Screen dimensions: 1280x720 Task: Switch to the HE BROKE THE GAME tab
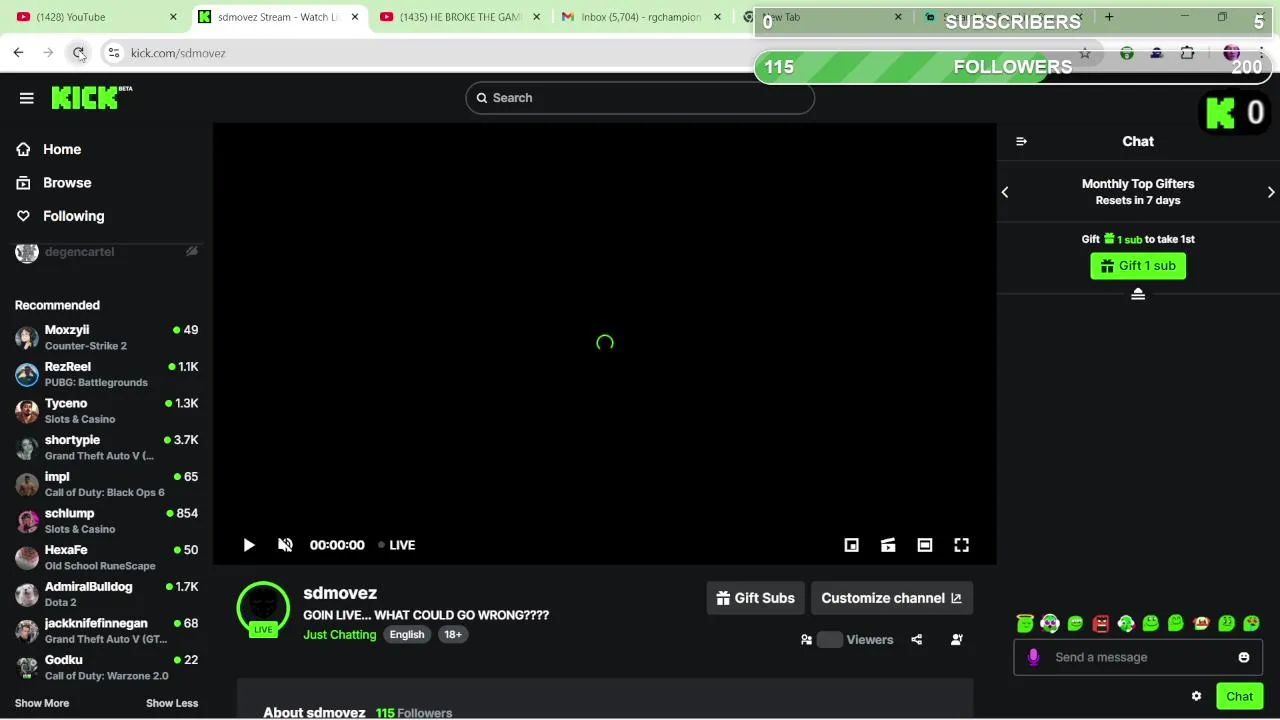460,17
